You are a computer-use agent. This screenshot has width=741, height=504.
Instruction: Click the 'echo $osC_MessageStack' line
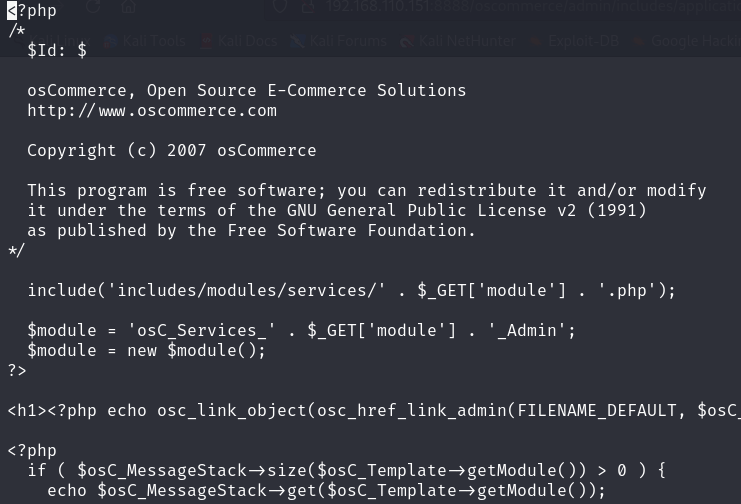(326, 491)
